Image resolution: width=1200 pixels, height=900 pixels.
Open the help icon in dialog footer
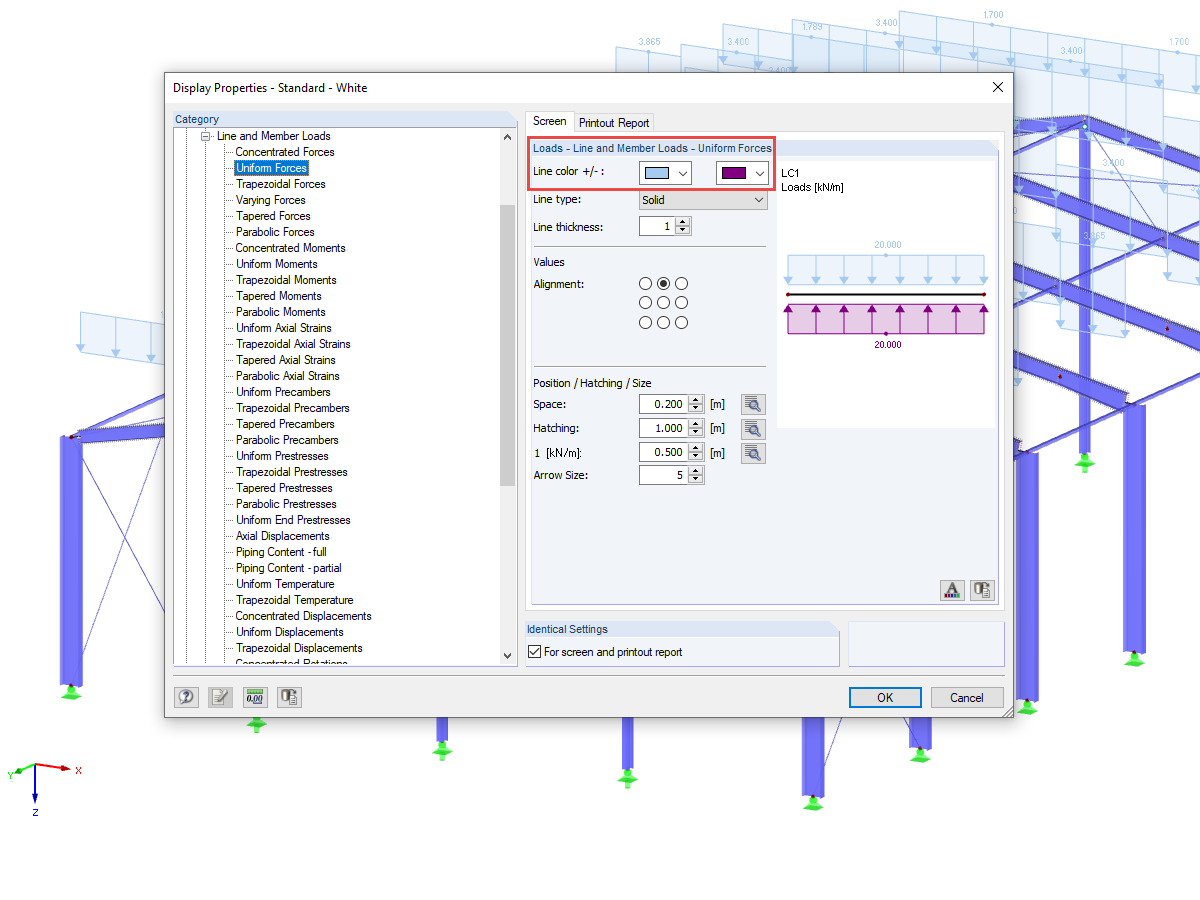click(186, 697)
